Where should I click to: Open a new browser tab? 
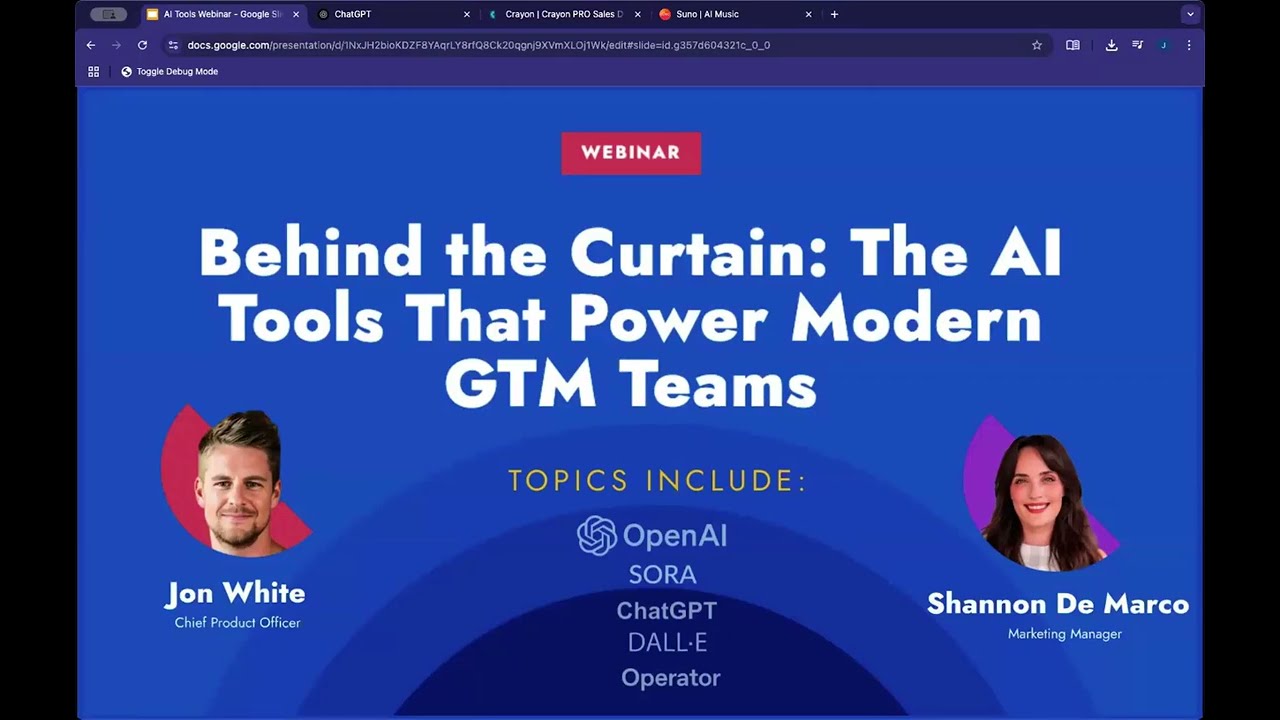834,14
